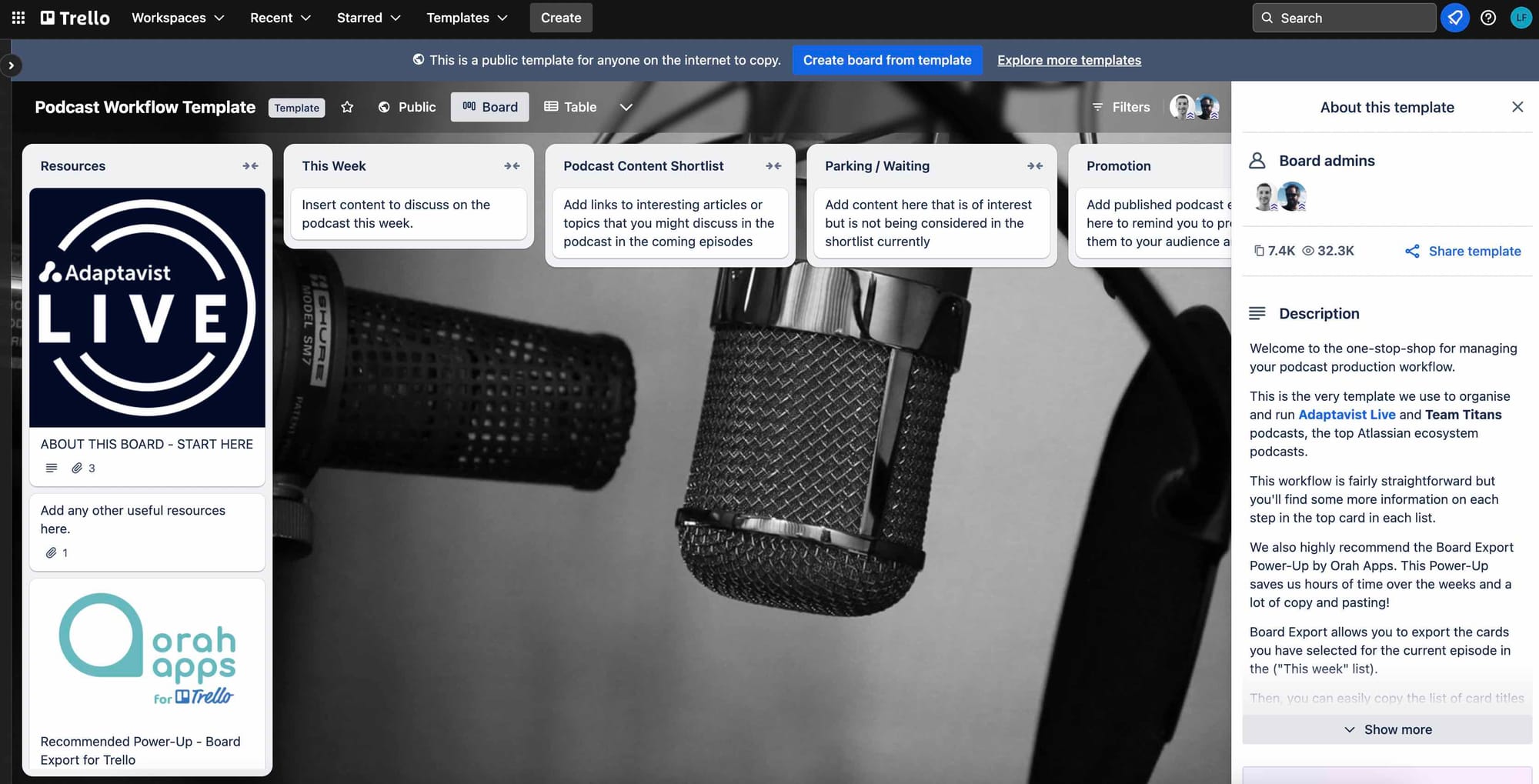This screenshot has width=1539, height=784.
Task: Open the Explore more templates link
Action: [1069, 60]
